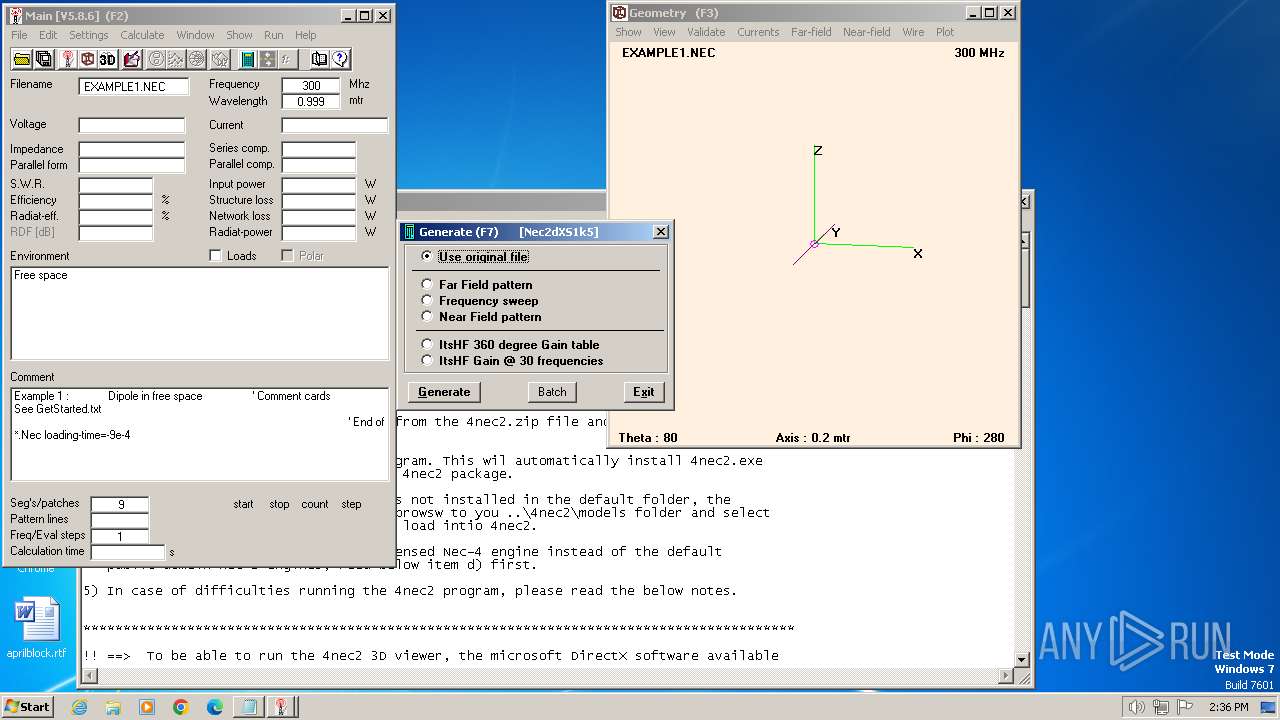This screenshot has width=1280, height=720.
Task: Click Notepad horizontal scrollbar right arrow
Action: [1007, 676]
